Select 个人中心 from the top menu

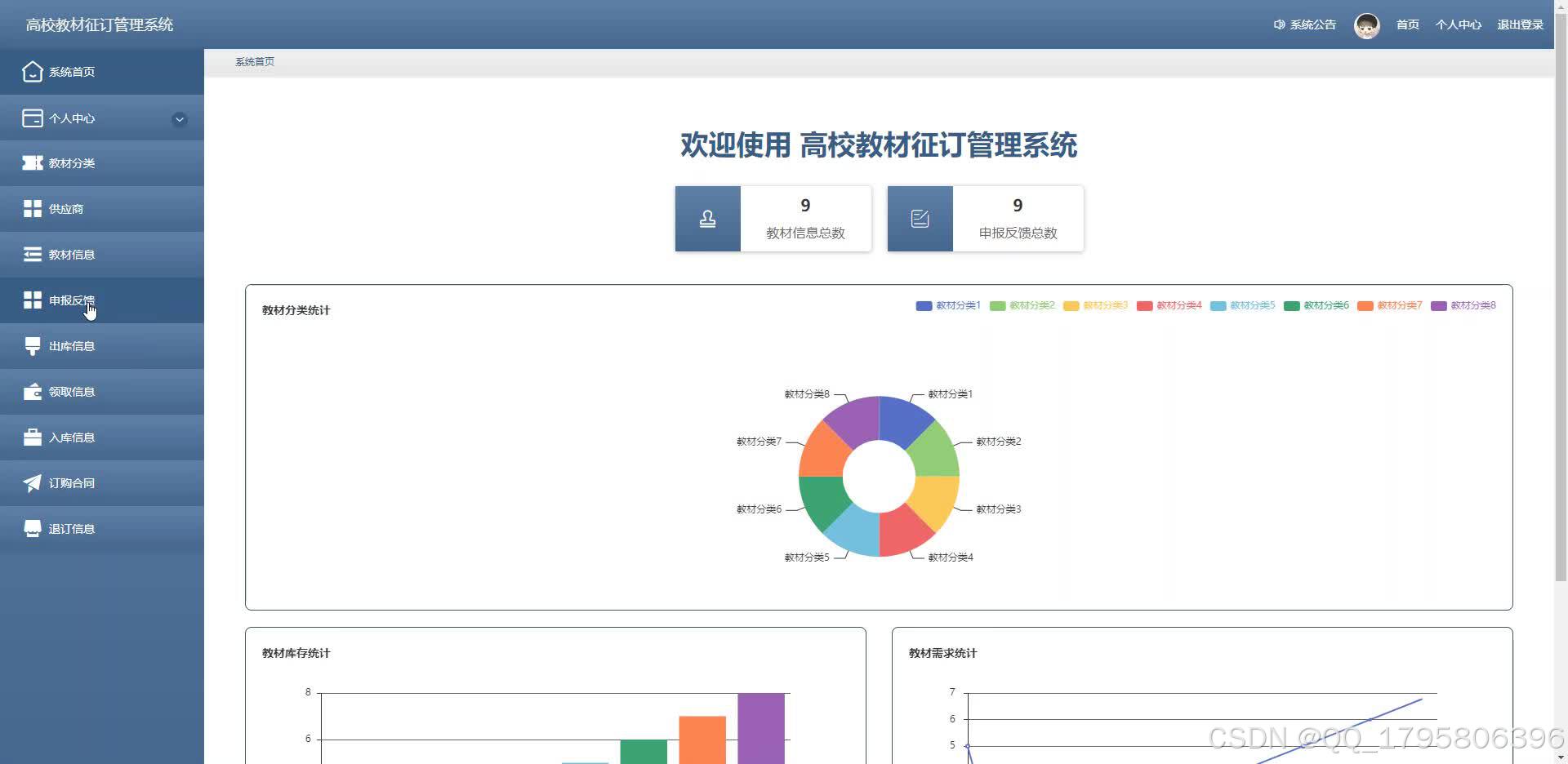[1458, 24]
